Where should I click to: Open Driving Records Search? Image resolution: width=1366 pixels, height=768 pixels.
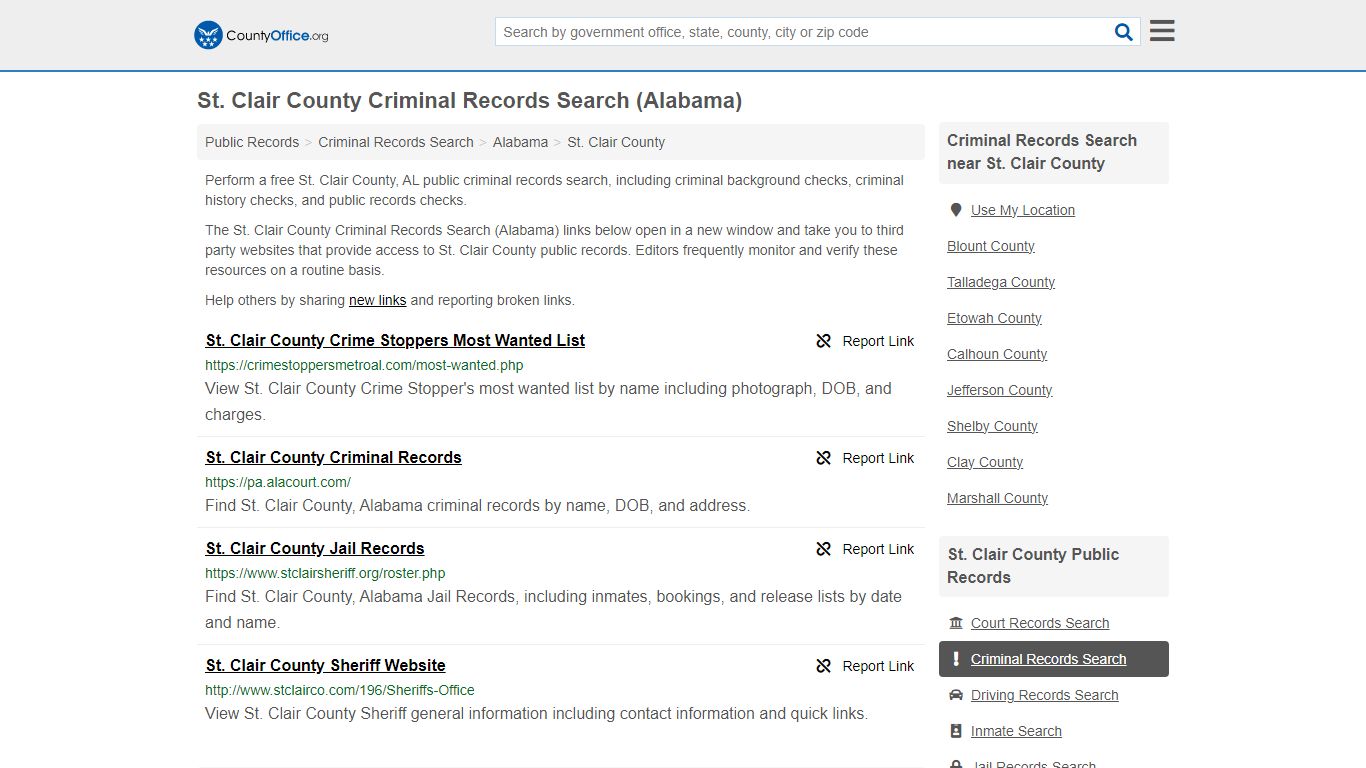click(1045, 695)
